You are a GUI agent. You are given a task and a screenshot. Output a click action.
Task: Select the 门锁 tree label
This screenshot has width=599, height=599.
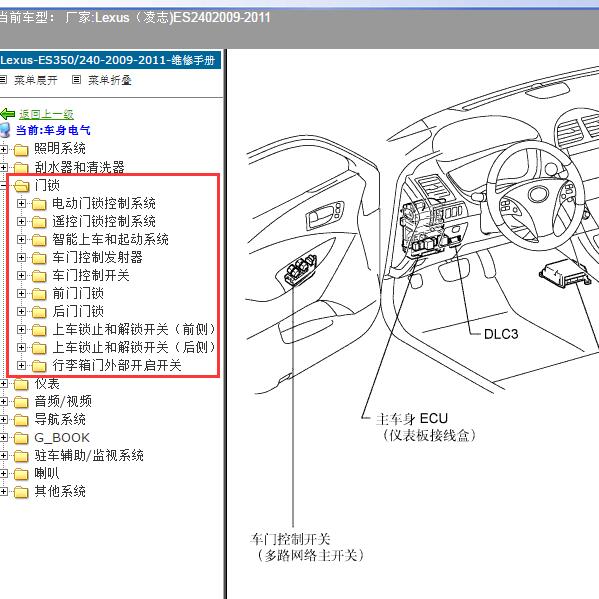pos(47,185)
